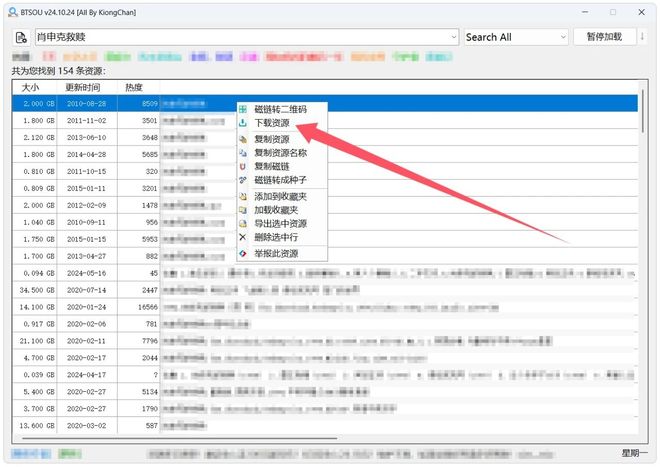Open the Search All dropdown

tap(515, 37)
